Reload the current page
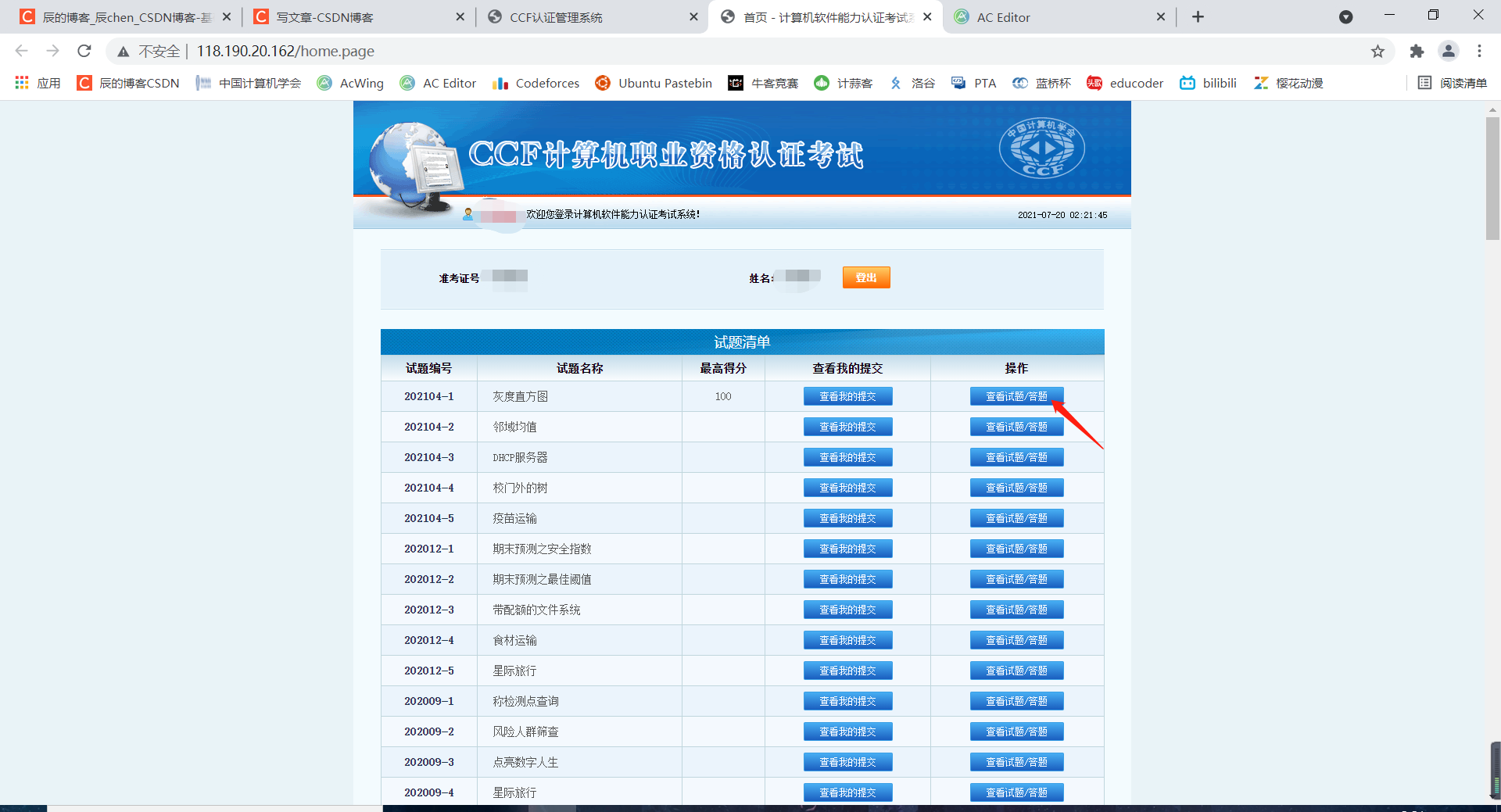Screen dimensions: 1501x812 click(84, 51)
